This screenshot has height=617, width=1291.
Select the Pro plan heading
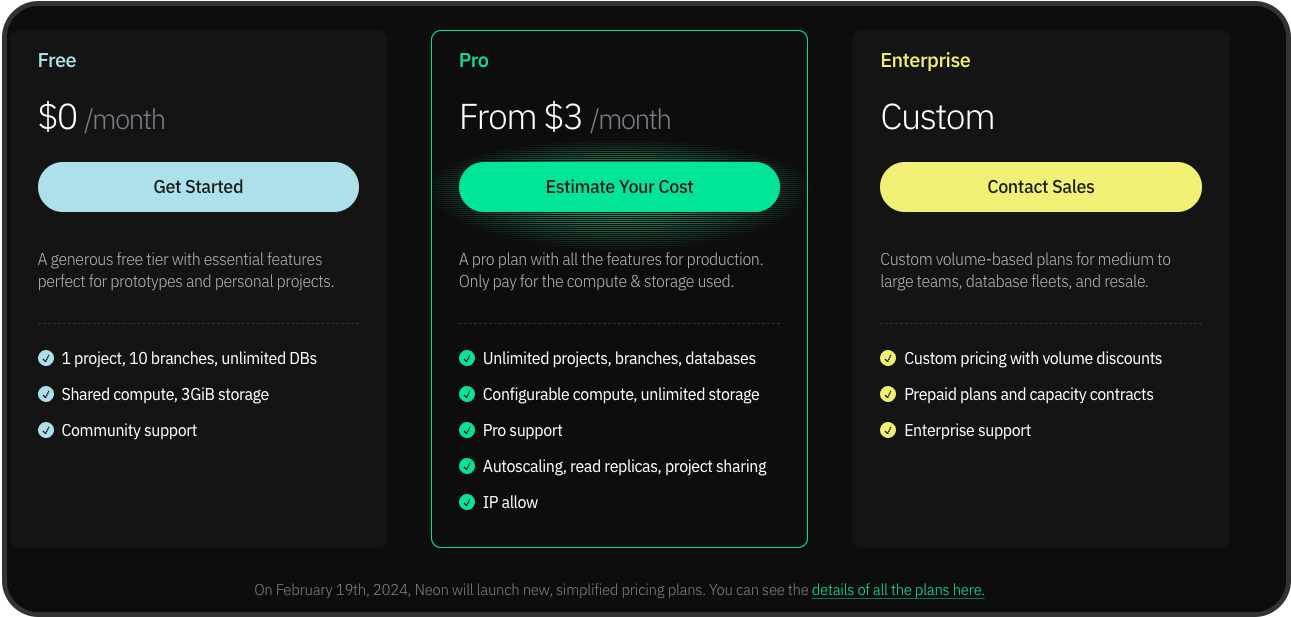coord(474,60)
